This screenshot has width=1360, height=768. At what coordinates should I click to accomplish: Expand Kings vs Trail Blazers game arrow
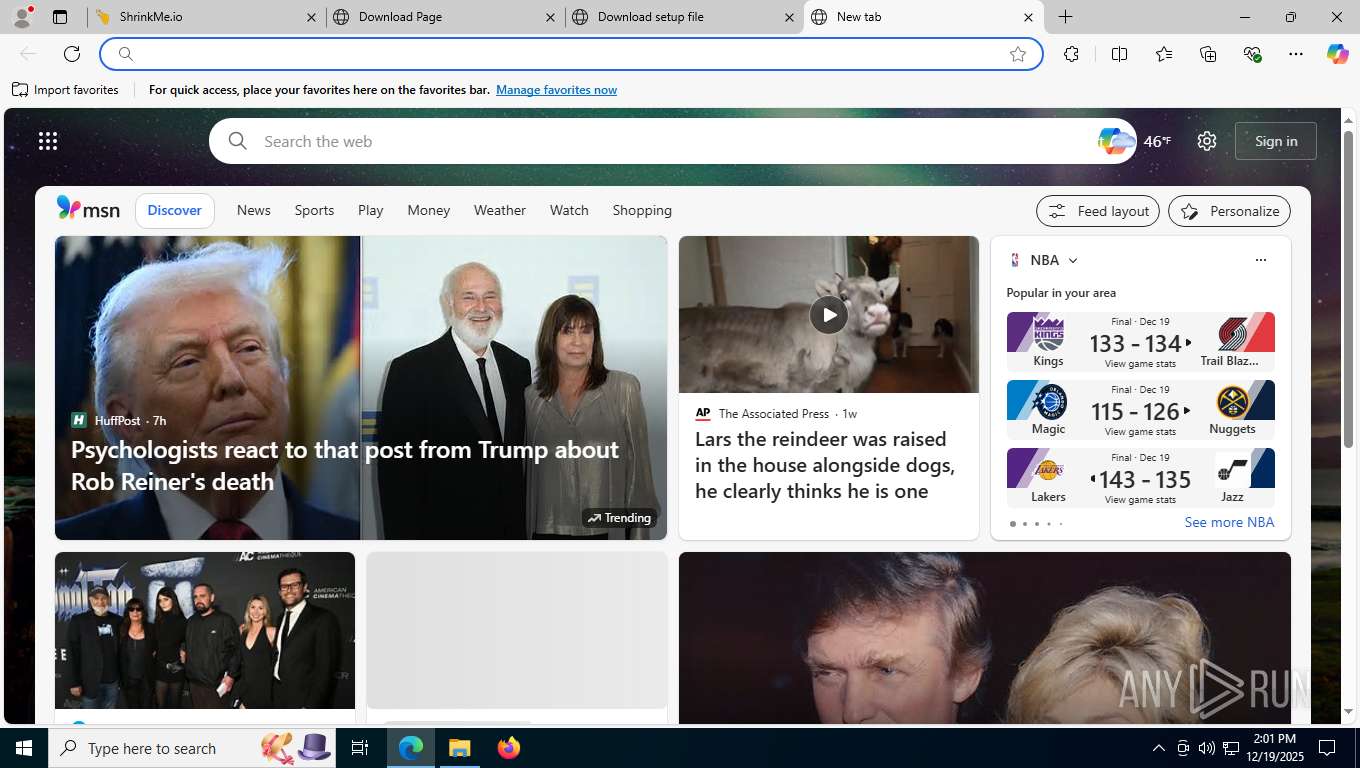click(x=1188, y=343)
